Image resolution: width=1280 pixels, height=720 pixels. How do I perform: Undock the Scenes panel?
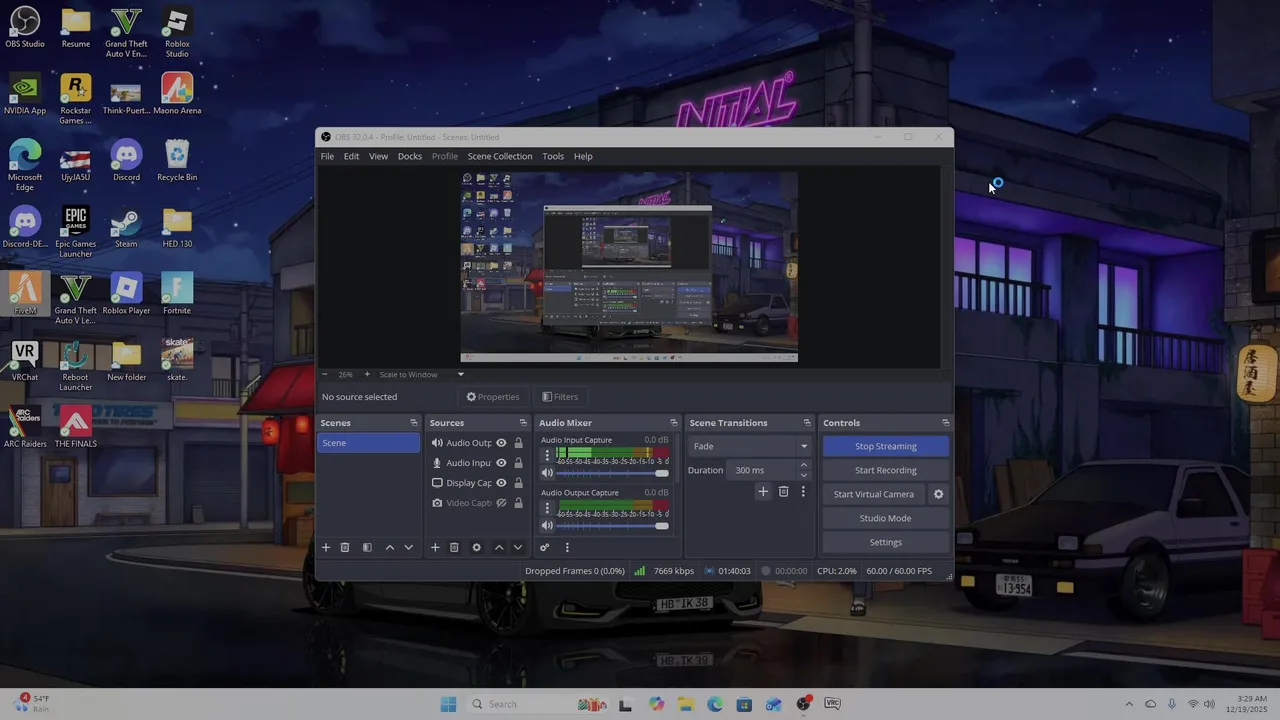(414, 423)
